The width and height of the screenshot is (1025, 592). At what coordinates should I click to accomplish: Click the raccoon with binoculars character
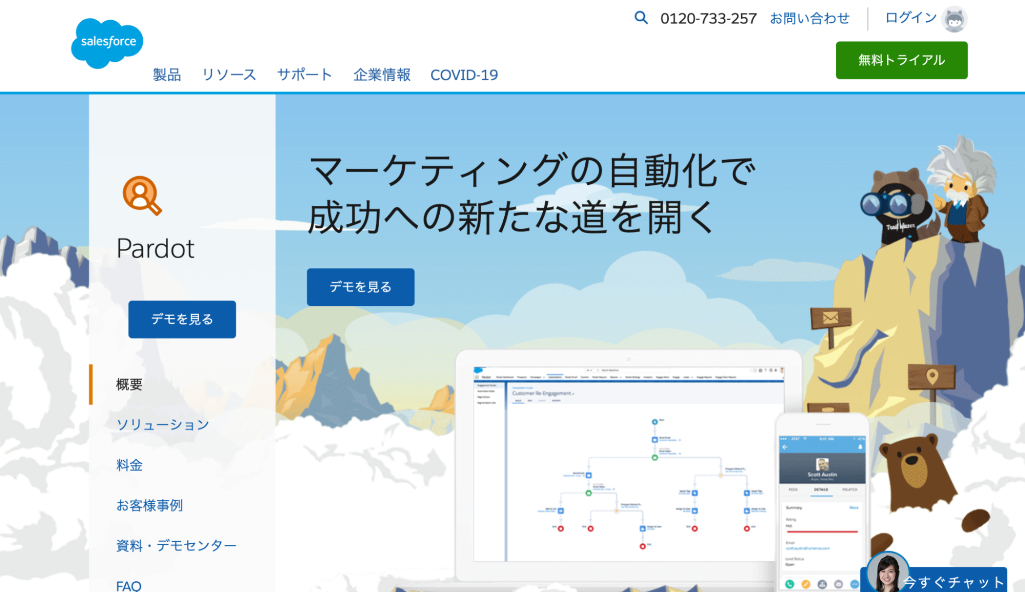click(897, 203)
